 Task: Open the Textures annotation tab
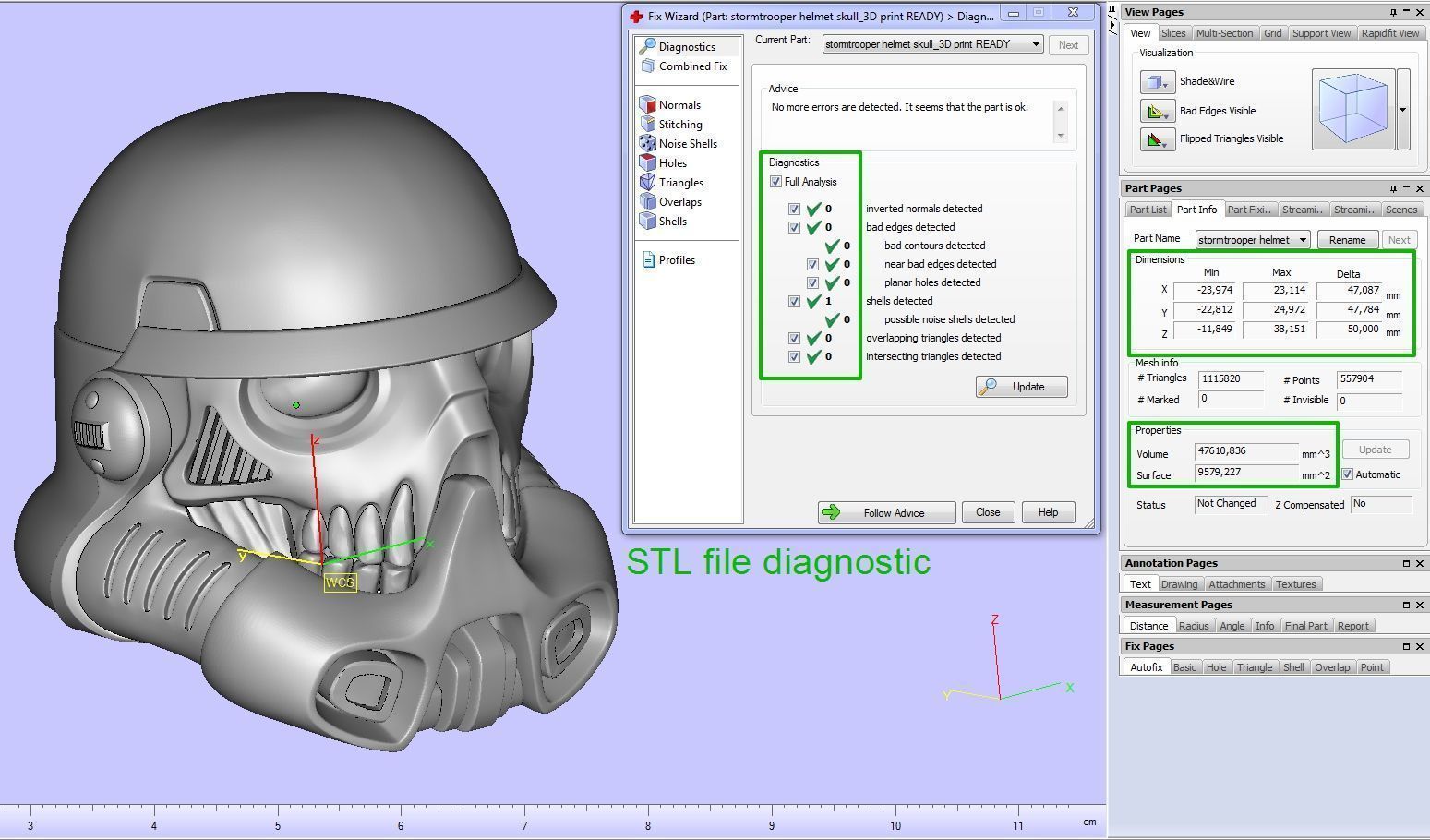pyautogui.click(x=1295, y=584)
